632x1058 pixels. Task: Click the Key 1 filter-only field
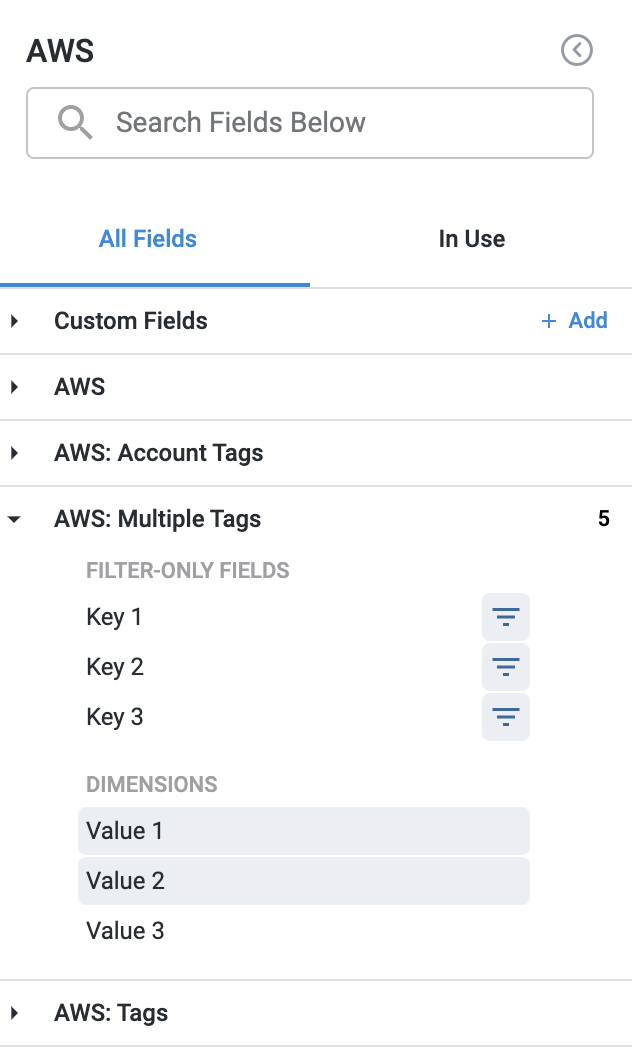point(115,617)
